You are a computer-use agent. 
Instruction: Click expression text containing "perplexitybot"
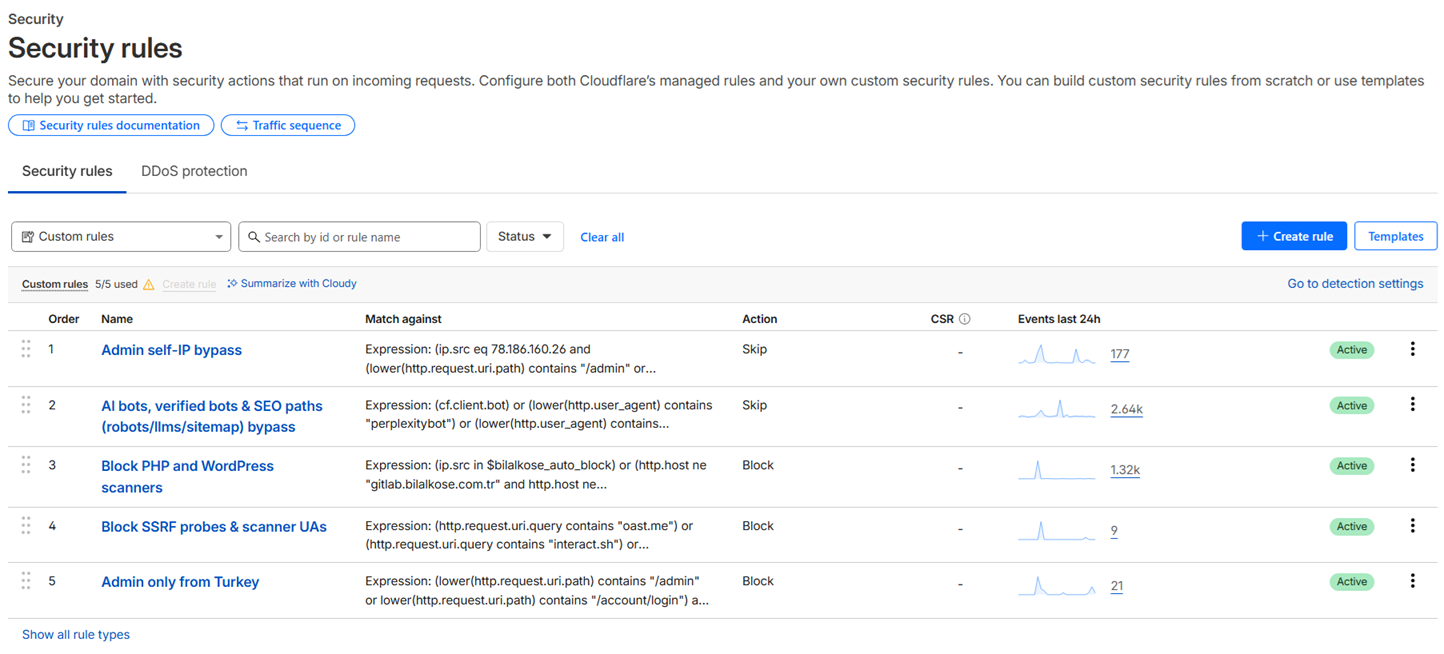pos(539,414)
